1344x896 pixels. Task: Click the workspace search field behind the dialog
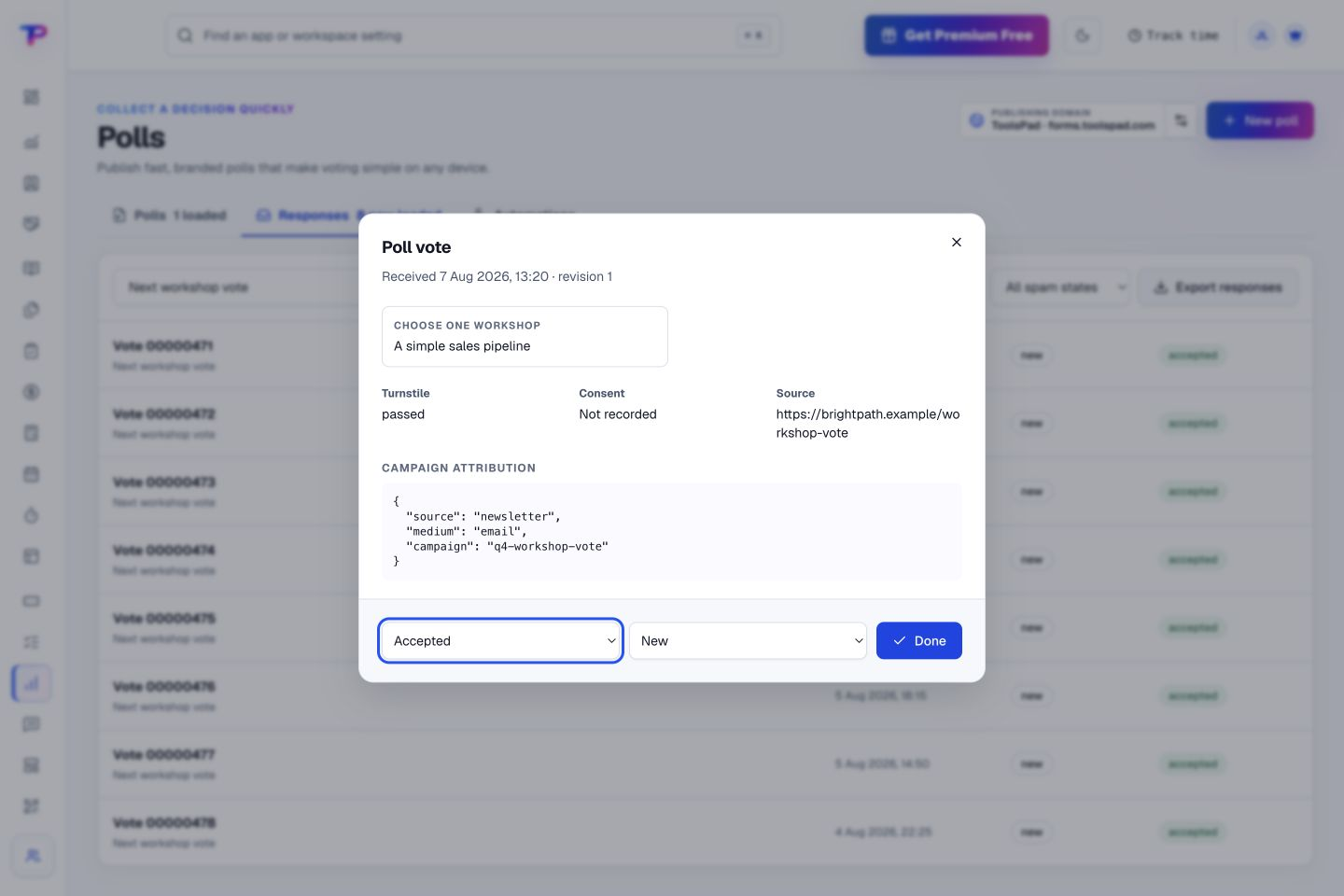473,35
